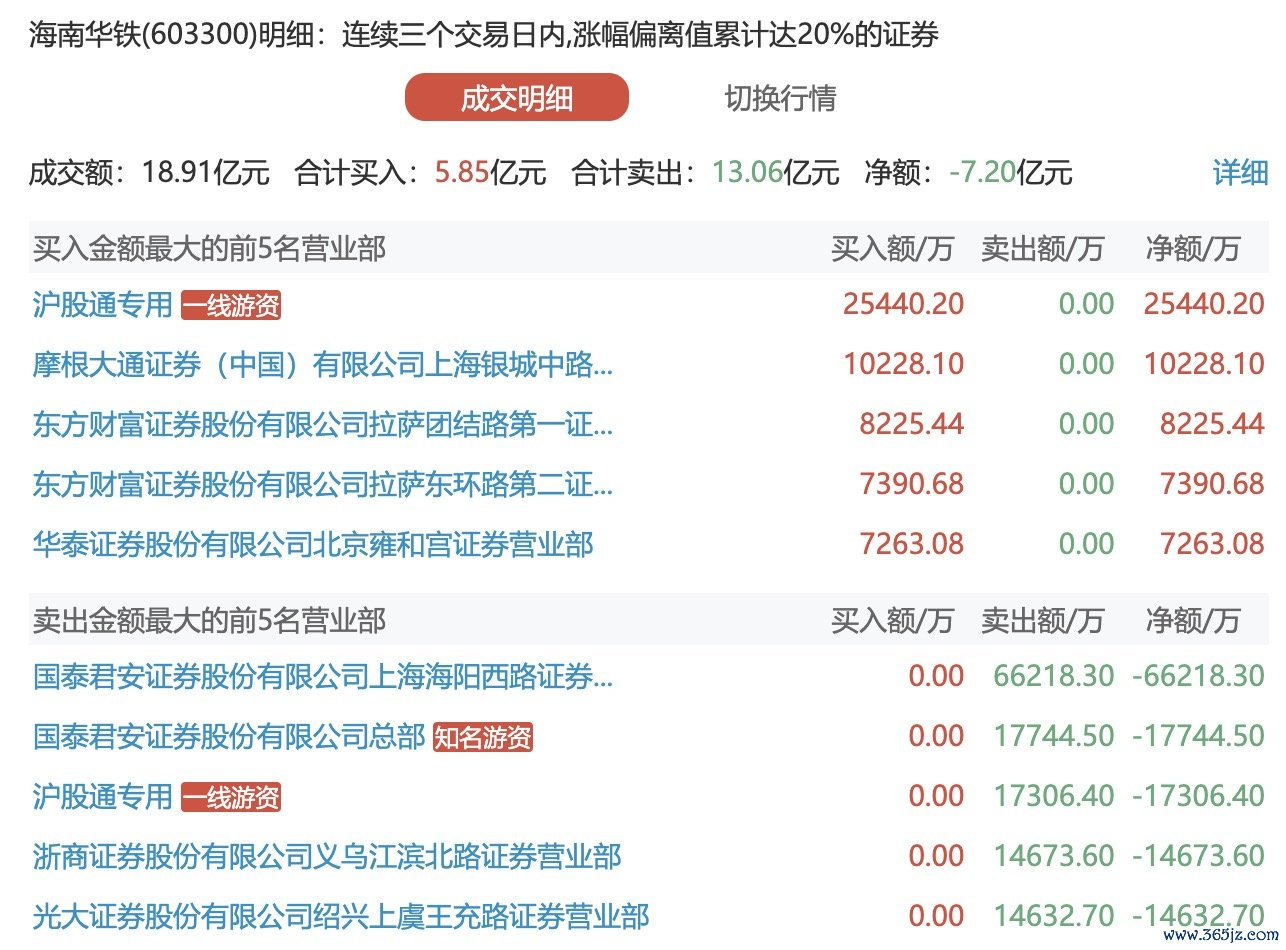
Task: Open the 详细 link
Action: coord(1240,172)
